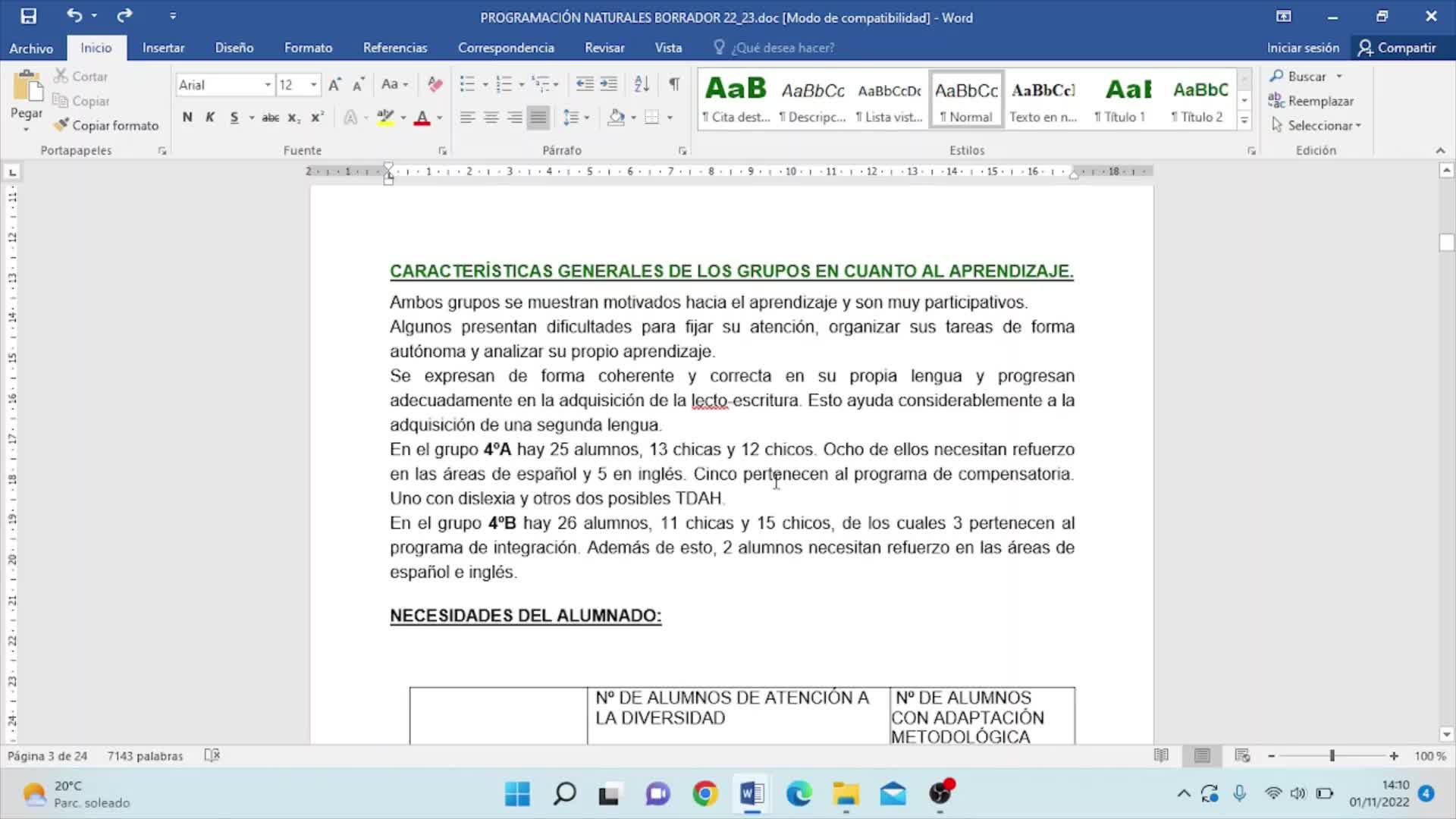Click the Increase indent icon

609,84
